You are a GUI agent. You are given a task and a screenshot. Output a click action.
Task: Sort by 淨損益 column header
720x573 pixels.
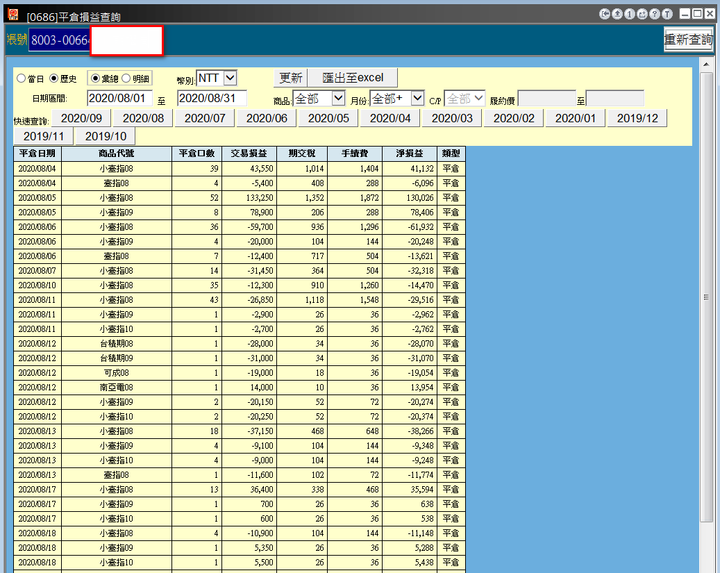(410, 153)
